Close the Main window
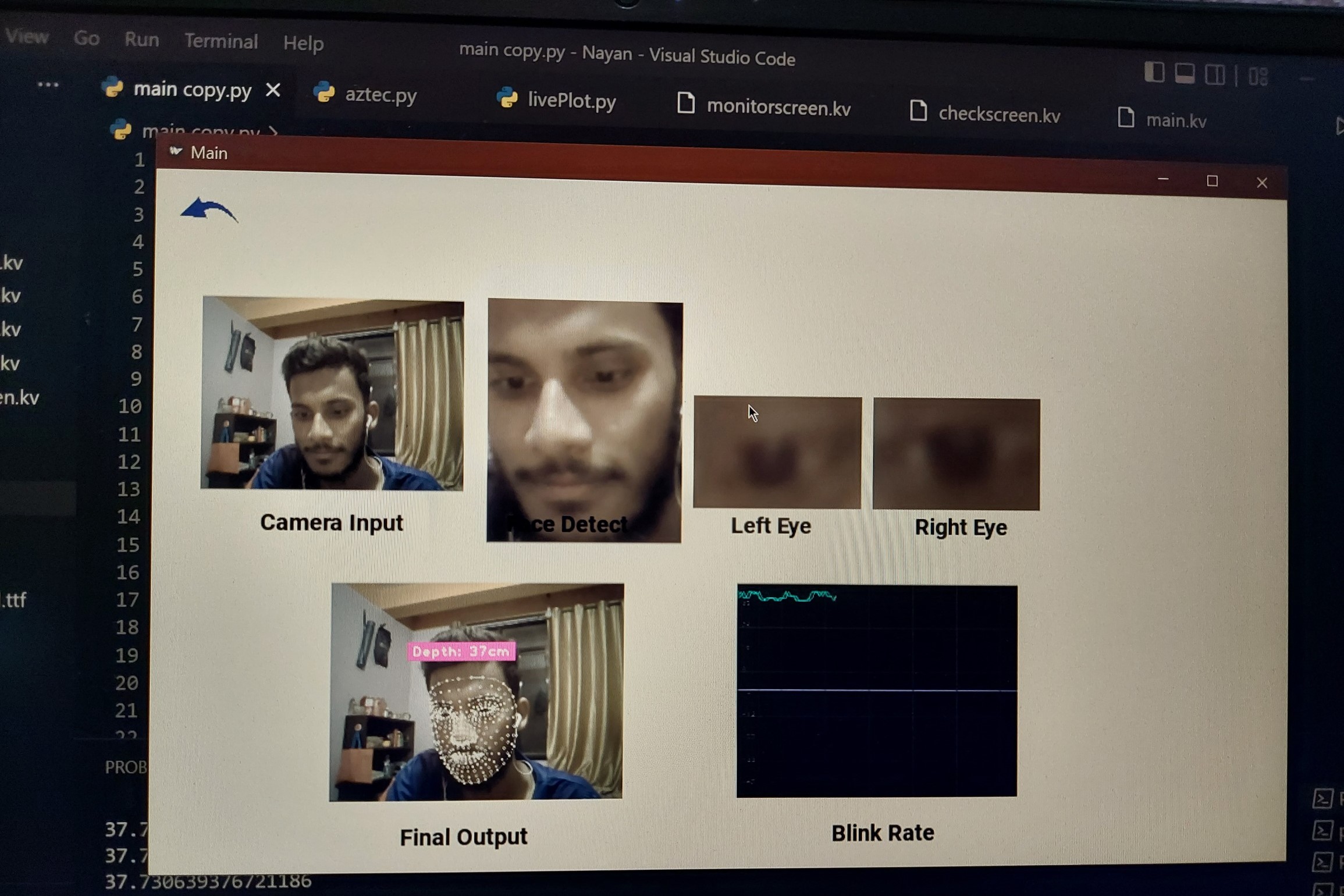Viewport: 1344px width, 896px height. click(1261, 183)
